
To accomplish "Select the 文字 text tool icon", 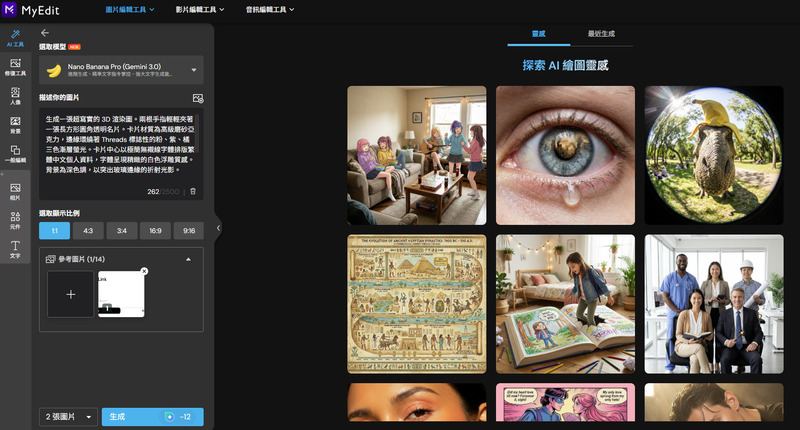I will (15, 249).
